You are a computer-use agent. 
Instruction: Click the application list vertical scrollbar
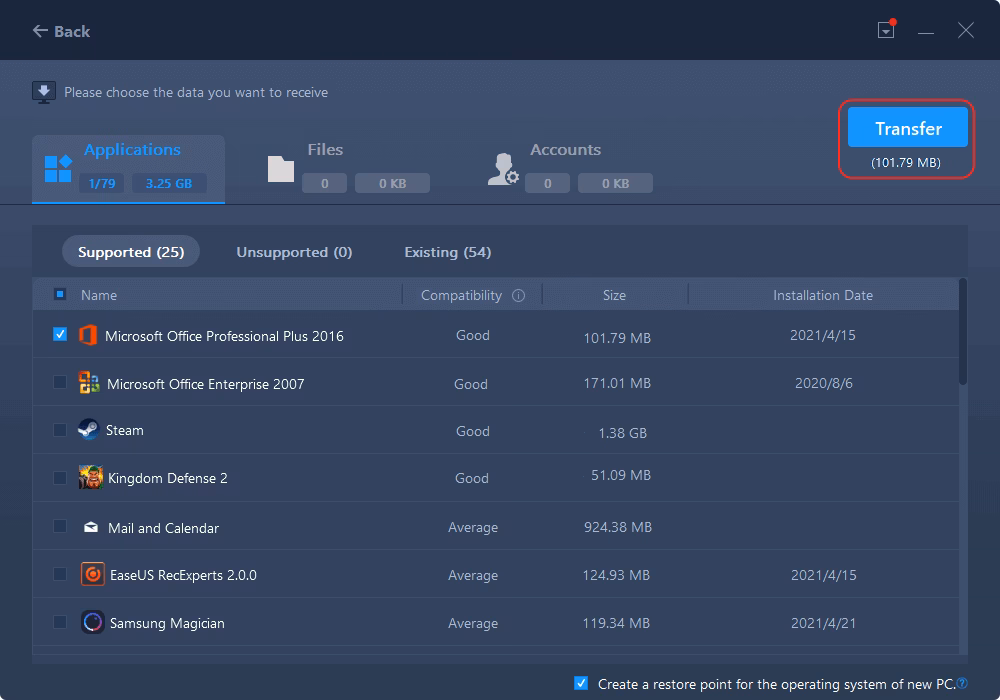point(963,332)
